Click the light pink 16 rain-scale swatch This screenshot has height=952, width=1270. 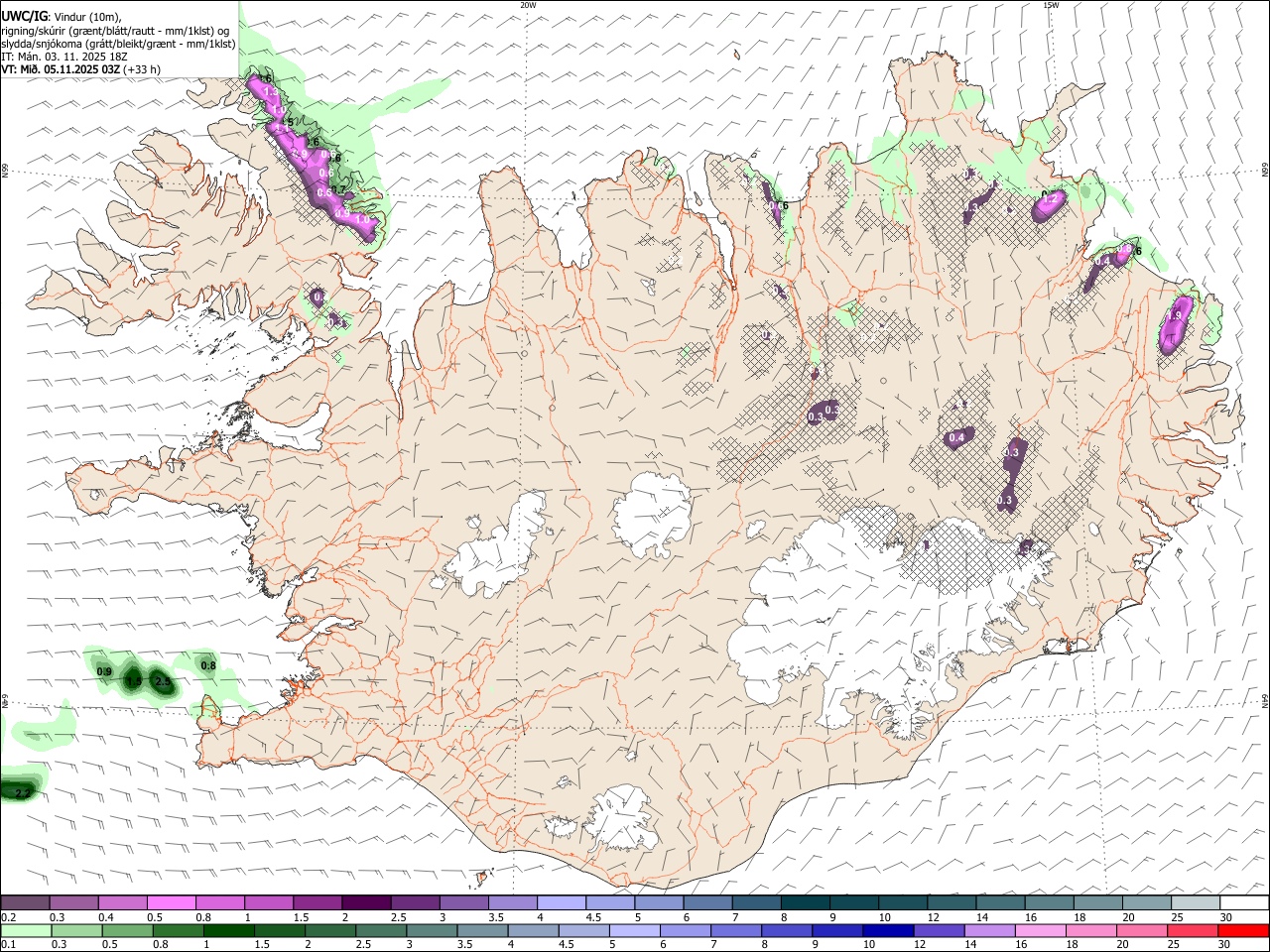pyautogui.click(x=1041, y=930)
